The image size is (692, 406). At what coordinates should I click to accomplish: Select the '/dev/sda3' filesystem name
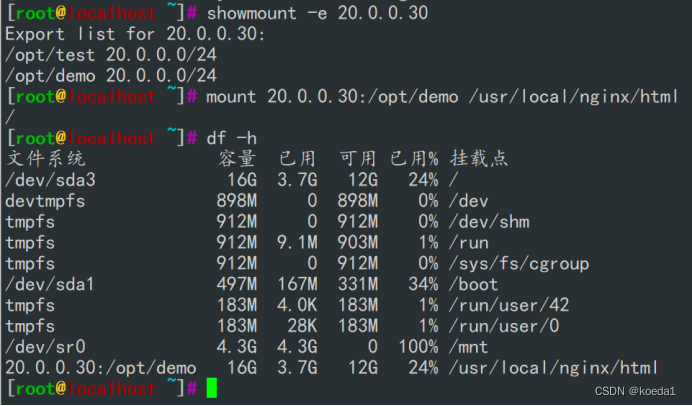point(50,180)
